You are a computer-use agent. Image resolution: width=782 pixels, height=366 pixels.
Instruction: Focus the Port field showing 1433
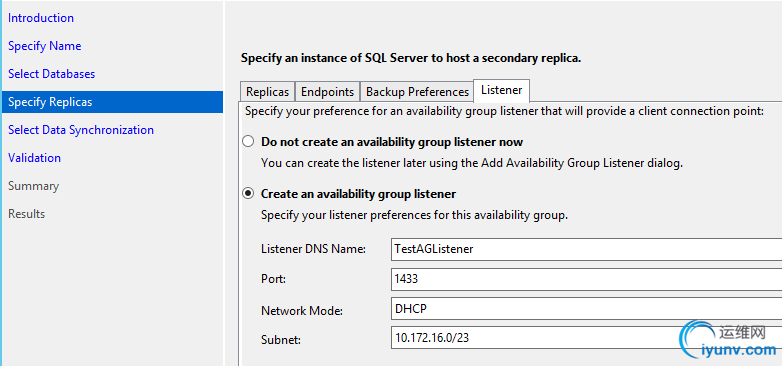586,279
